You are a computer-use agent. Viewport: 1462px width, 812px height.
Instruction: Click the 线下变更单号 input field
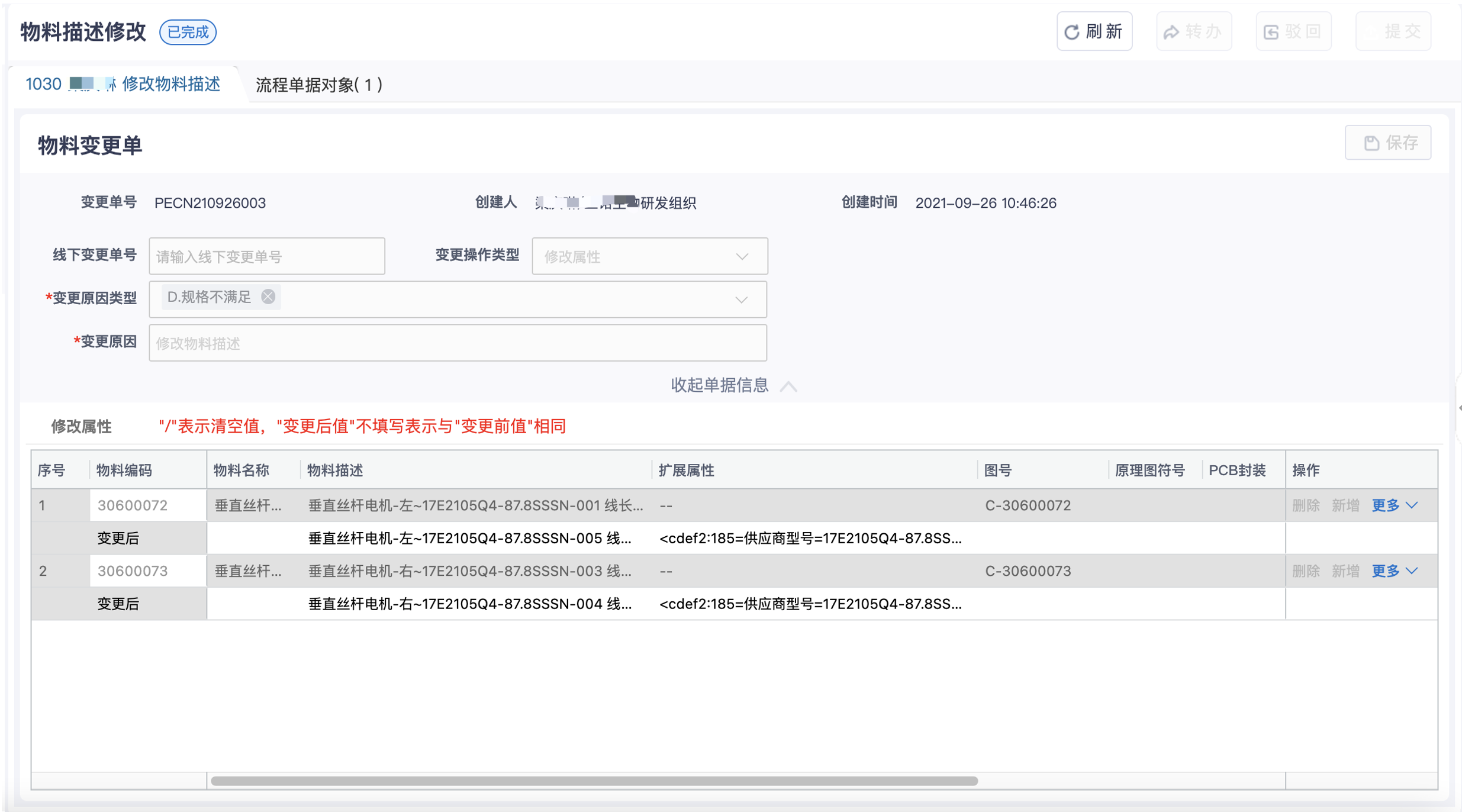click(267, 256)
